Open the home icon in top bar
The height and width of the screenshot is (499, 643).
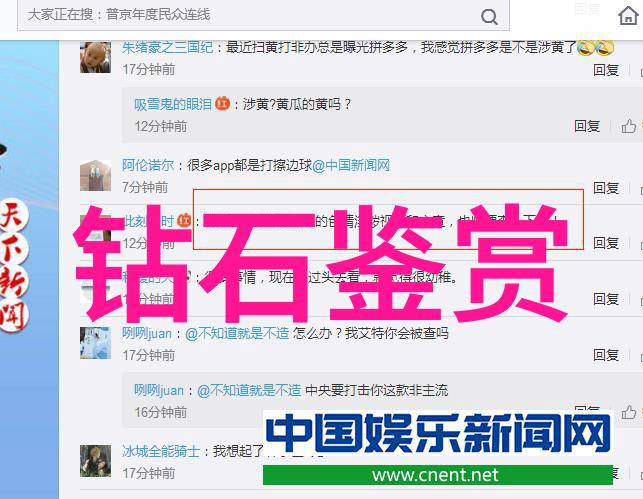click(628, 16)
